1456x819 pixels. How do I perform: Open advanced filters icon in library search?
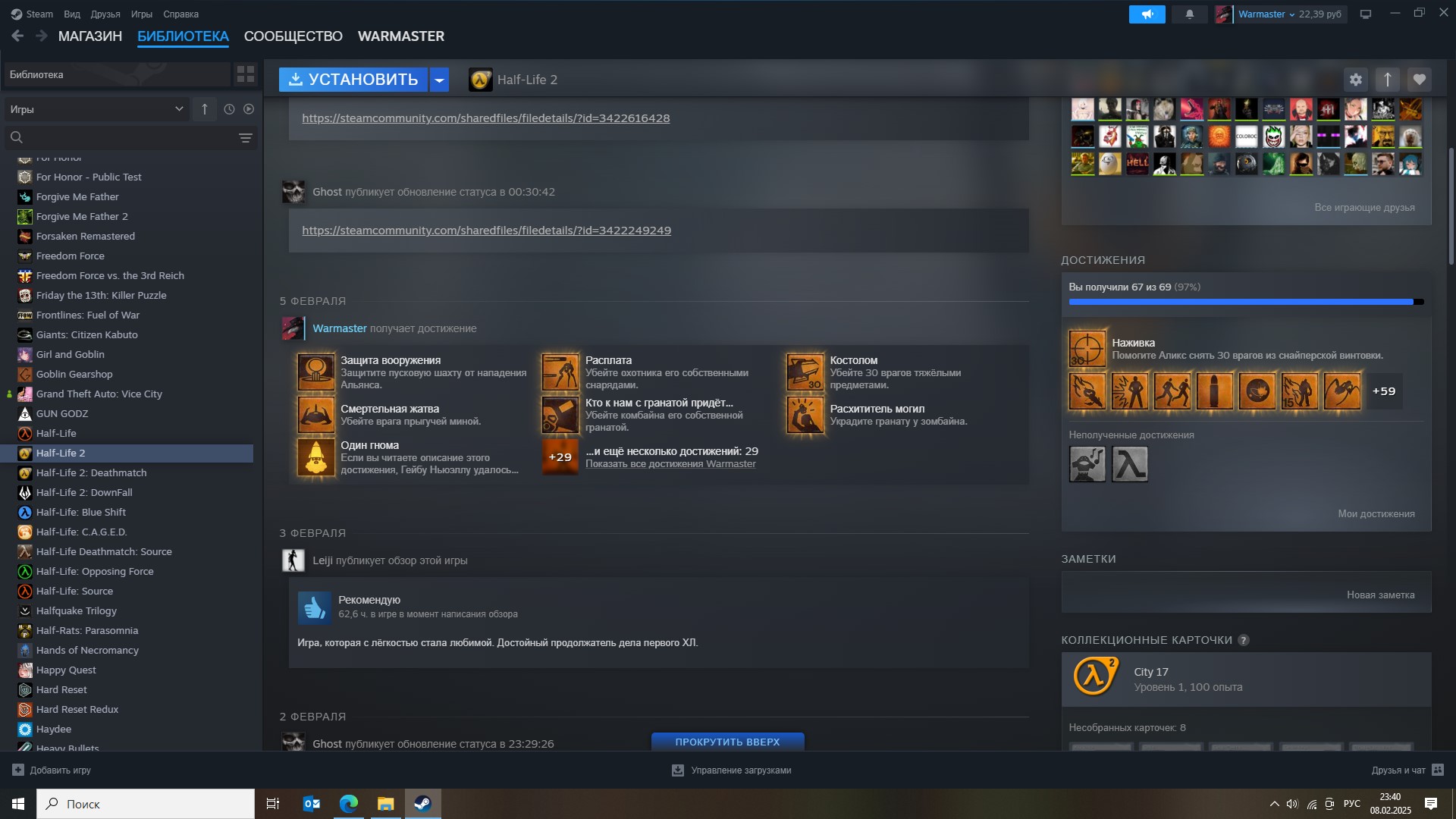[245, 138]
